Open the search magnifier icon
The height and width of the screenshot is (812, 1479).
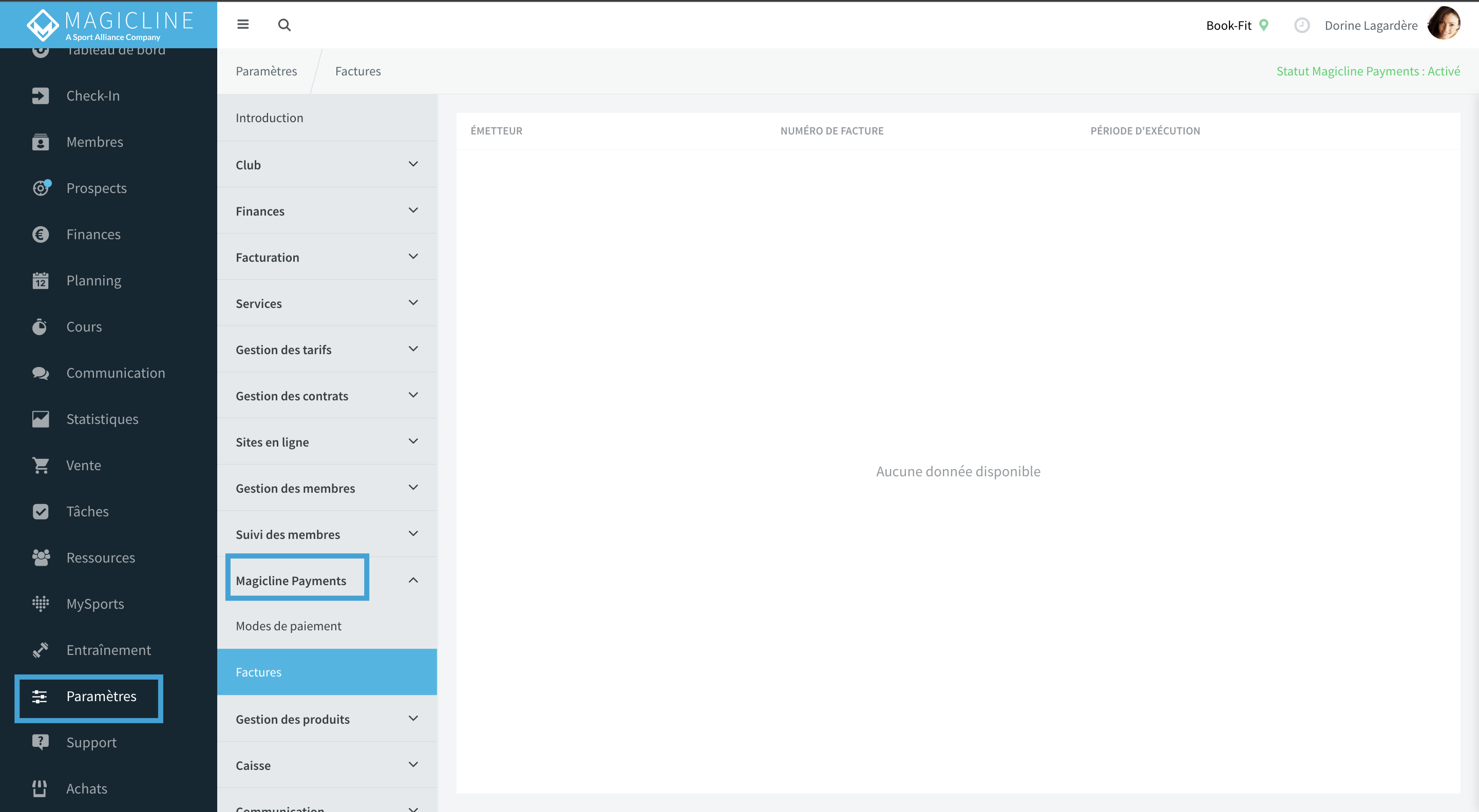point(284,25)
